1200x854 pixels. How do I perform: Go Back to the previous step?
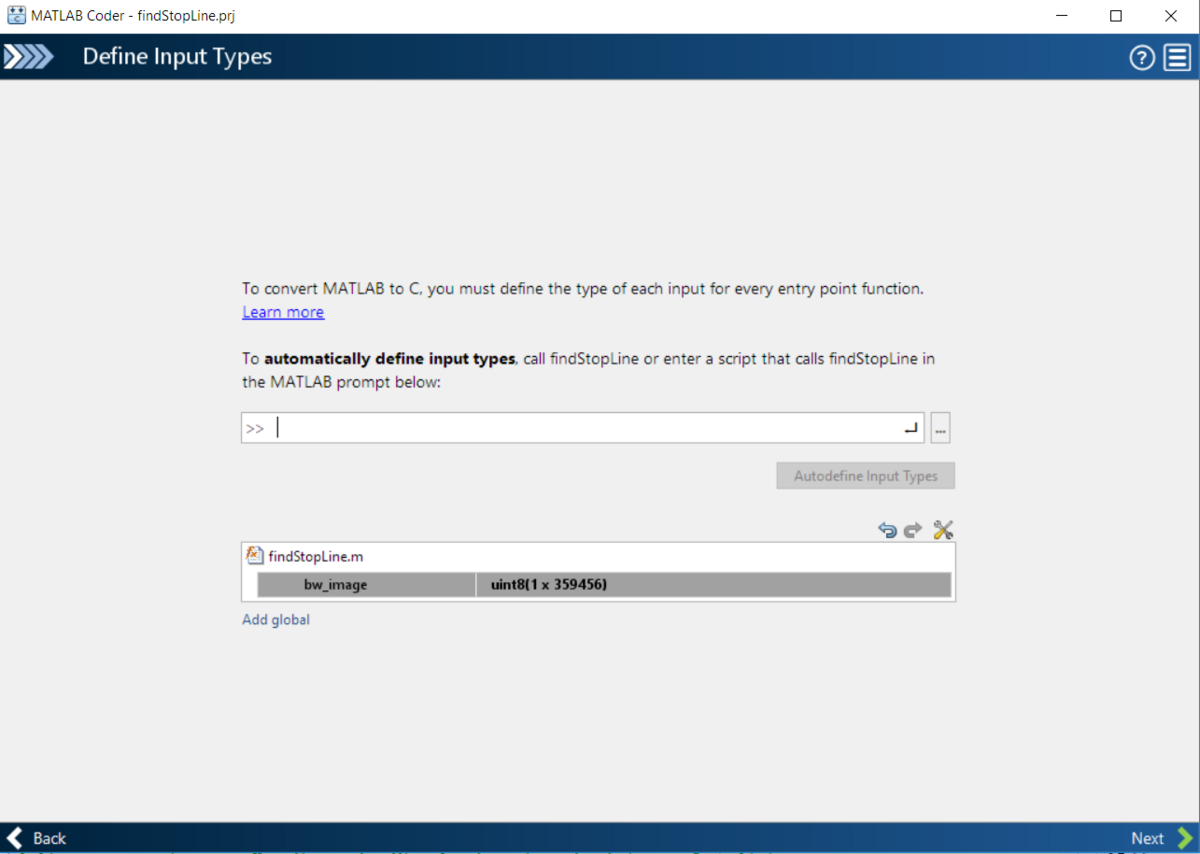pyautogui.click(x=37, y=838)
